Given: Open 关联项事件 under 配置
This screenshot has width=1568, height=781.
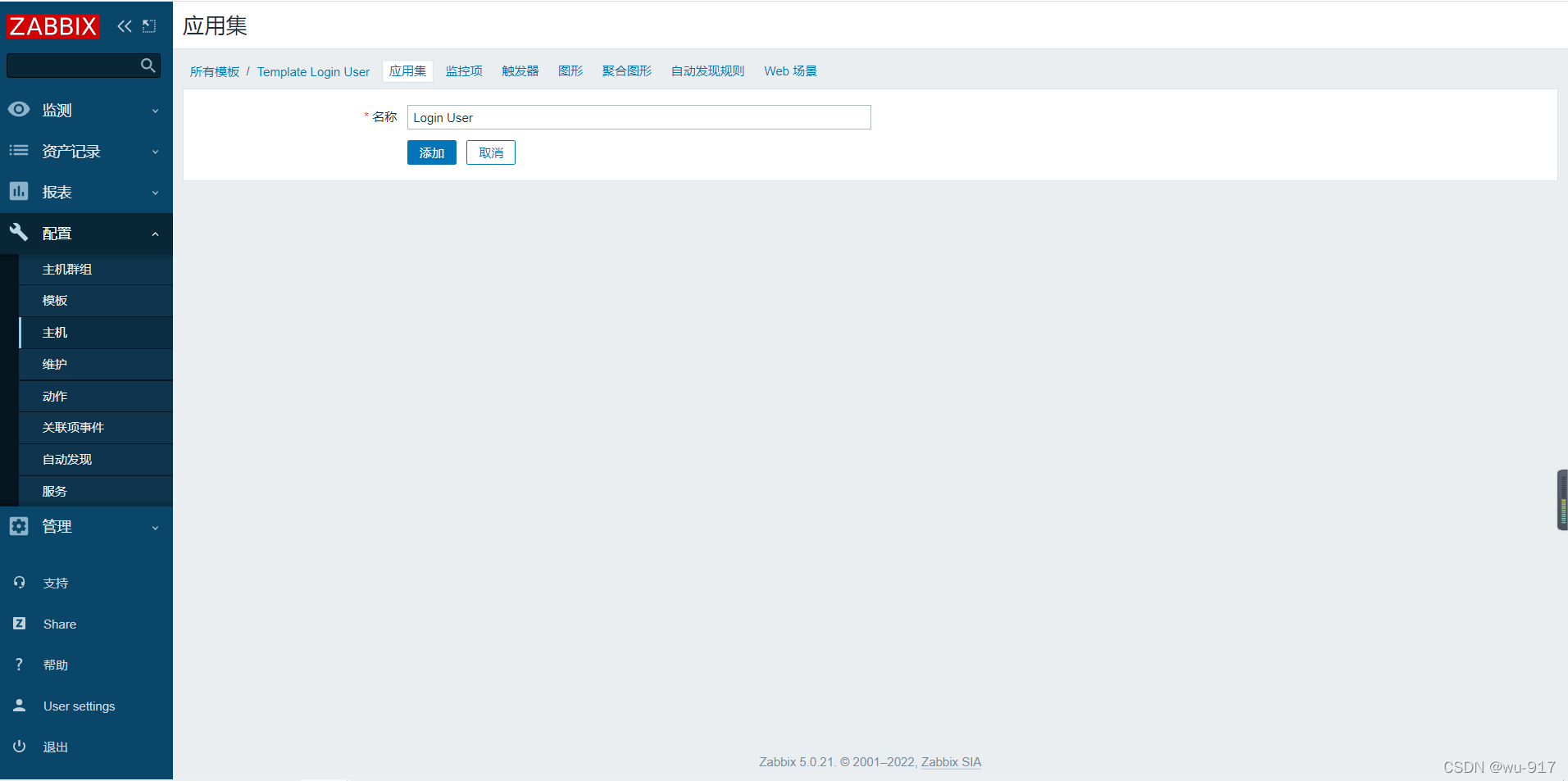Looking at the screenshot, I should click(96, 428).
